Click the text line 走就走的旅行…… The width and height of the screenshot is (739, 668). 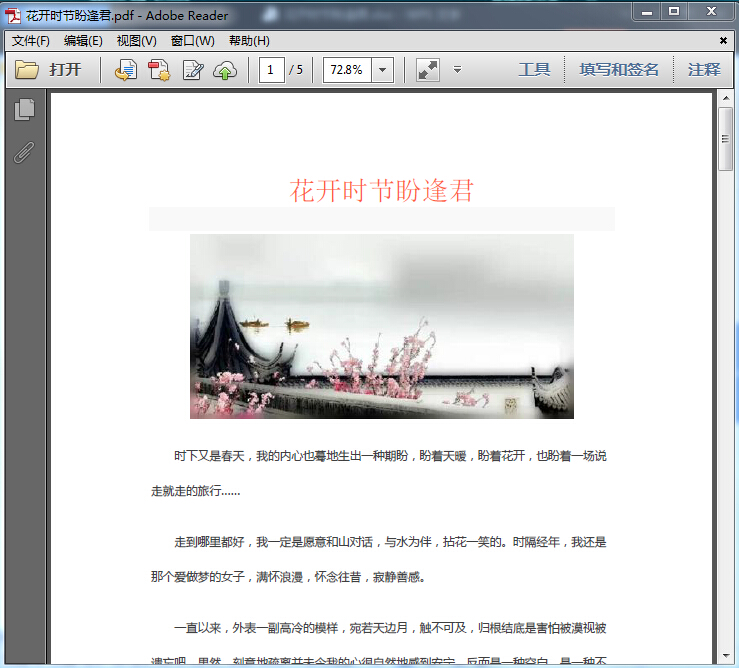(x=196, y=491)
